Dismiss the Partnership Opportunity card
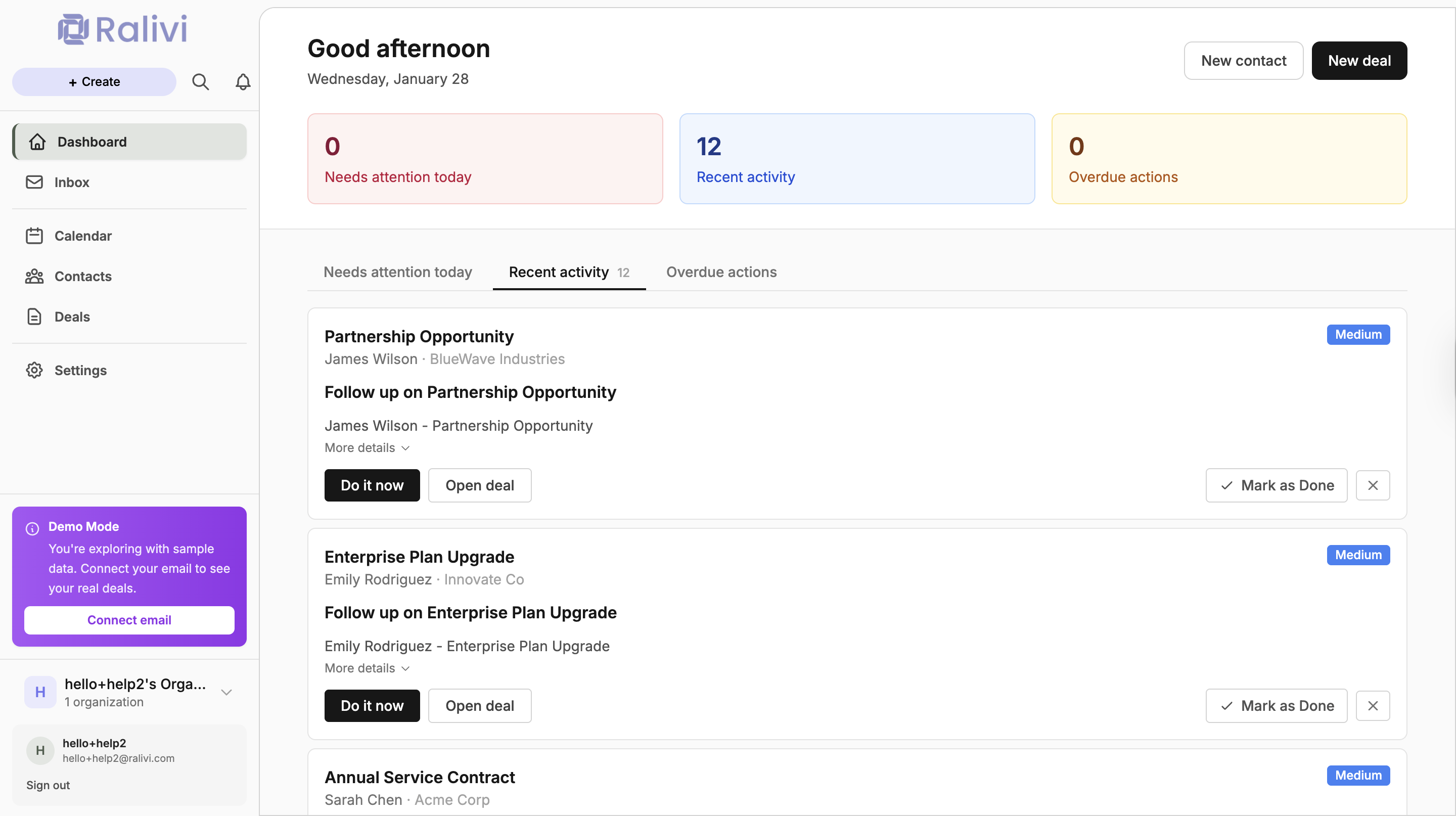The height and width of the screenshot is (816, 1456). 1374,485
